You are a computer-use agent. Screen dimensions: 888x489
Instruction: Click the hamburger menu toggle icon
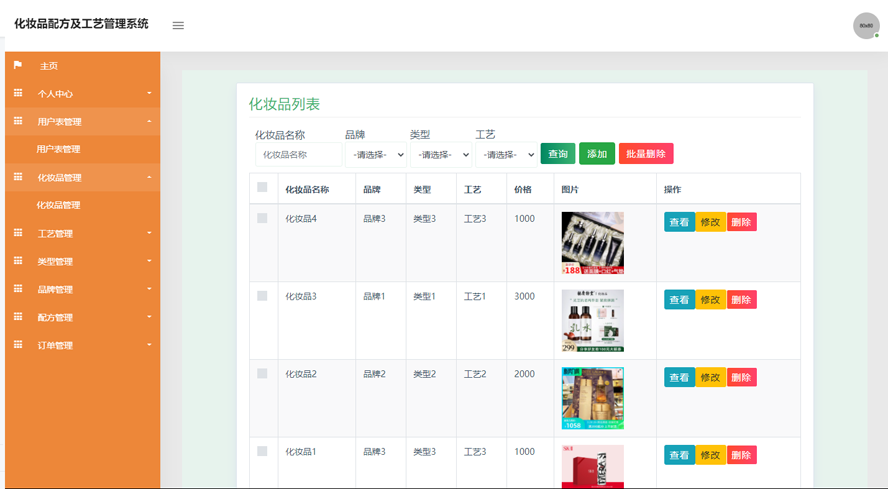pos(178,25)
